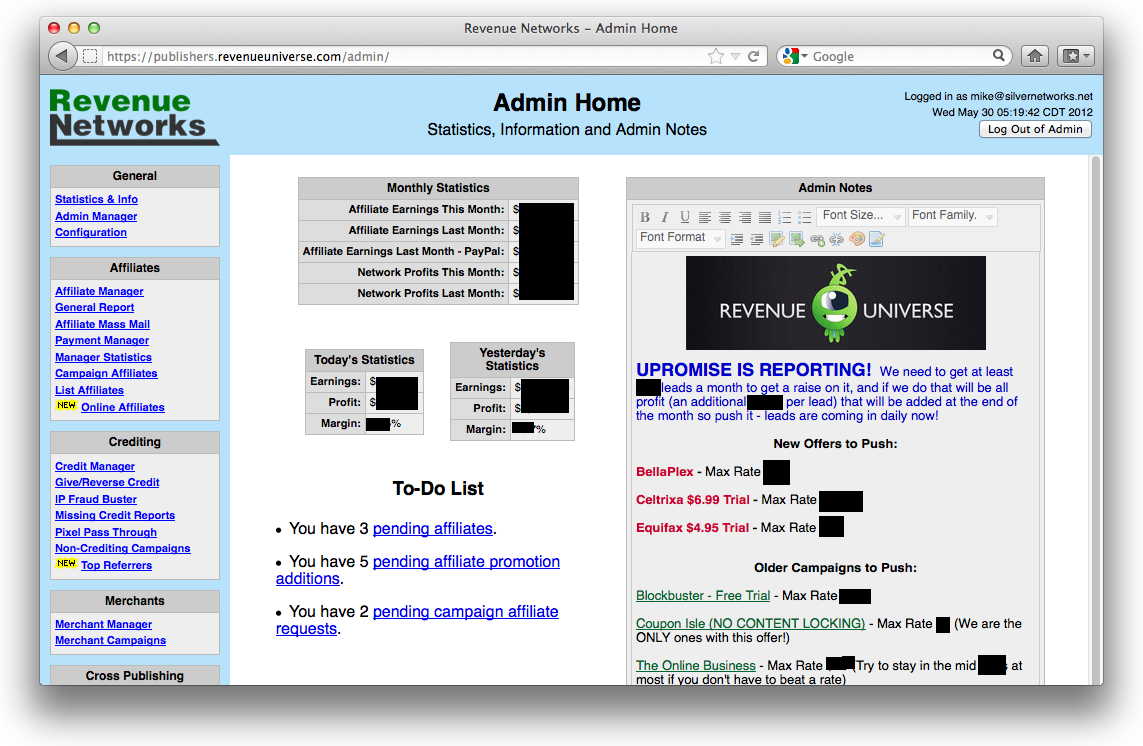Open Admin Manager in sidebar
Viewport: 1143px width, 746px height.
[x=96, y=216]
